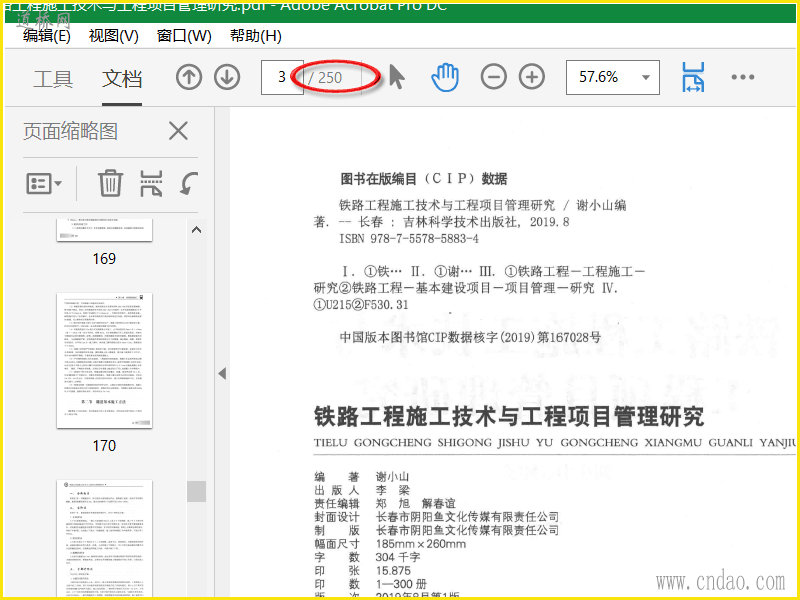This screenshot has width=800, height=600.
Task: Close the page thumbnails panel
Action: (178, 131)
